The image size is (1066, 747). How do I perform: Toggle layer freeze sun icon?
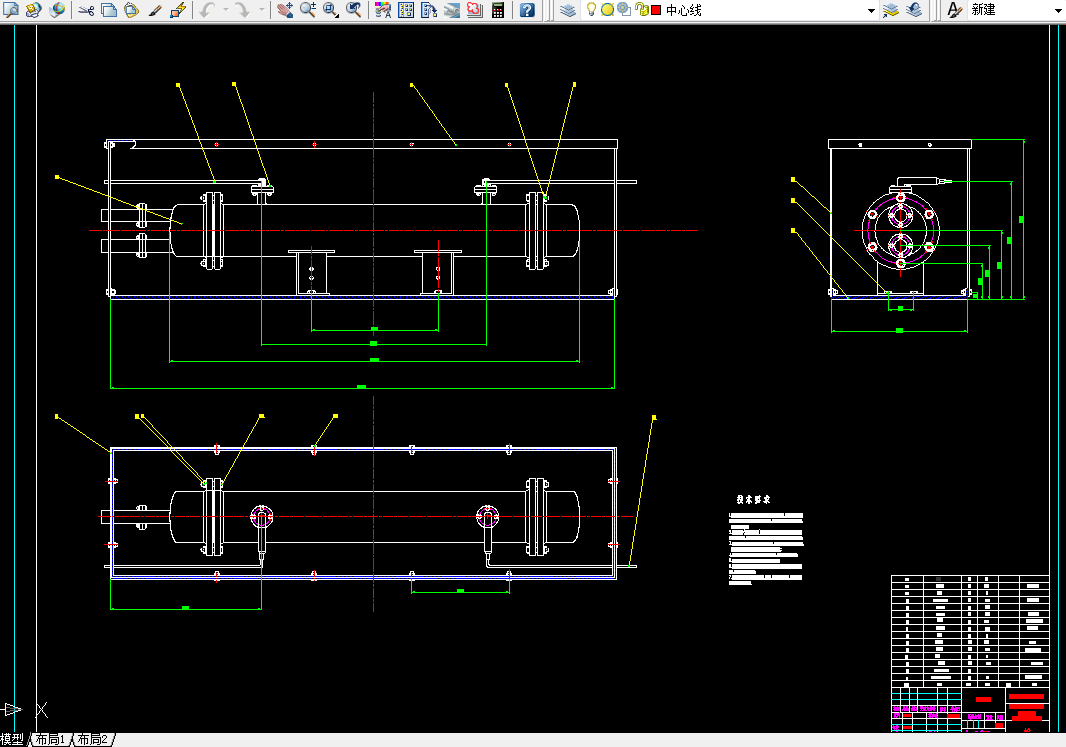(x=607, y=10)
